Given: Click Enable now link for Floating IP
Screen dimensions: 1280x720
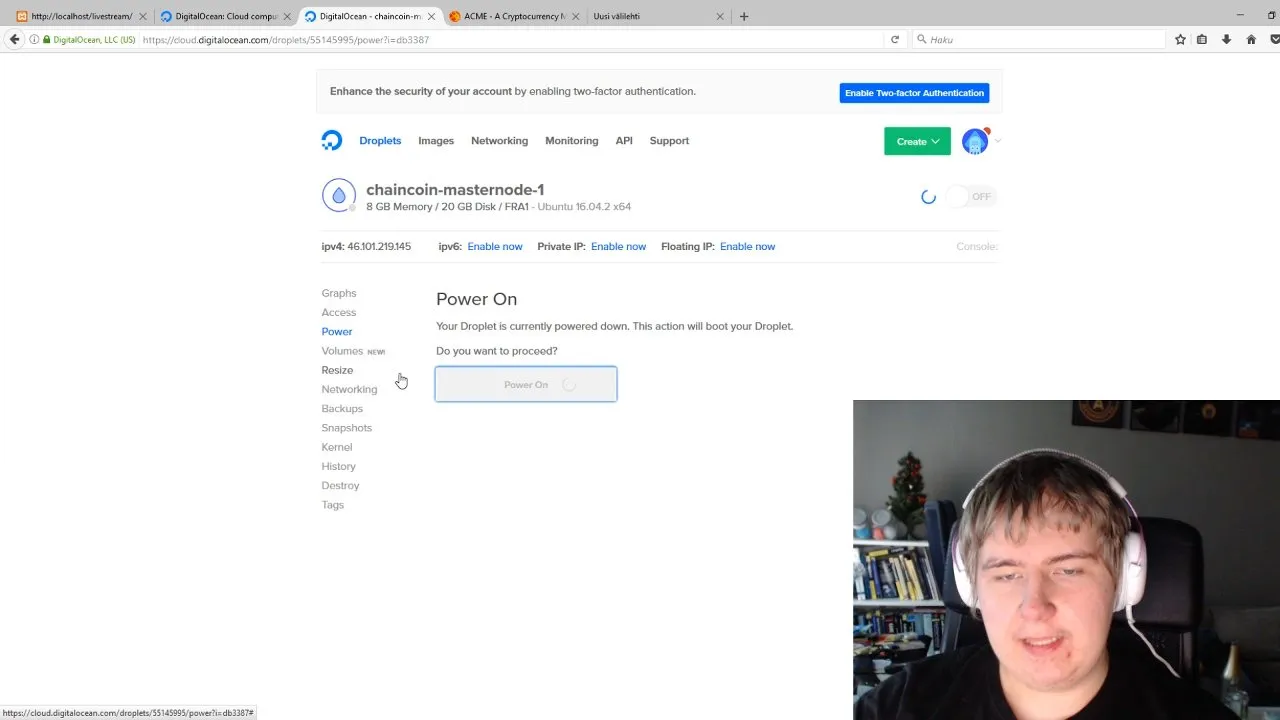Looking at the screenshot, I should click(747, 247).
